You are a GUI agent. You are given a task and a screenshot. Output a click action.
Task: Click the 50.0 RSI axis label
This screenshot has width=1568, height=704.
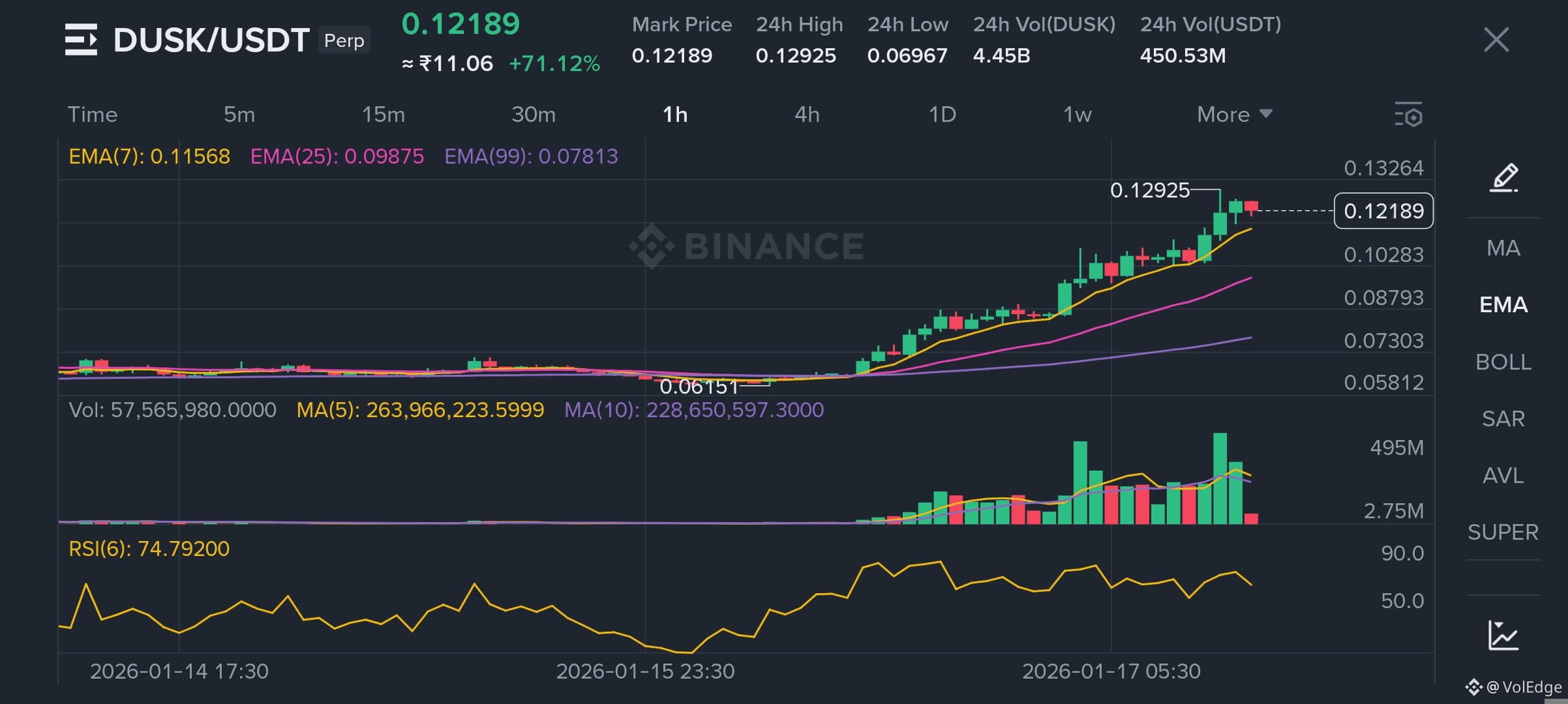tap(1402, 601)
